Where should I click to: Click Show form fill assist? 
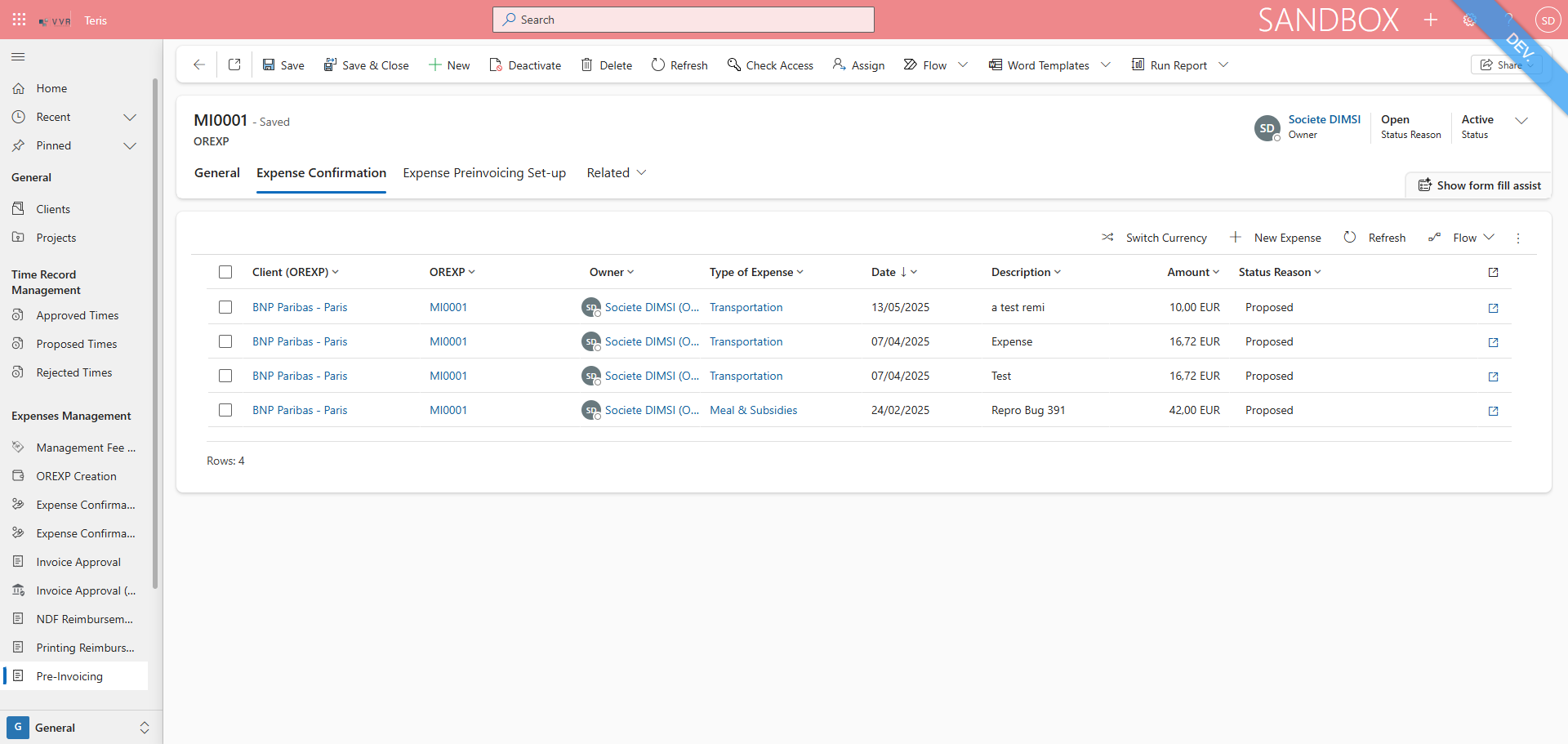1479,185
